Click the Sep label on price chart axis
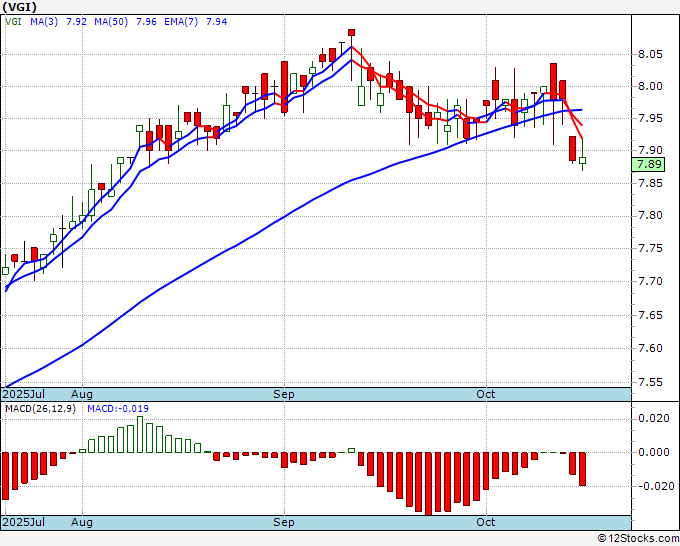This screenshot has width=680, height=546. tap(284, 394)
